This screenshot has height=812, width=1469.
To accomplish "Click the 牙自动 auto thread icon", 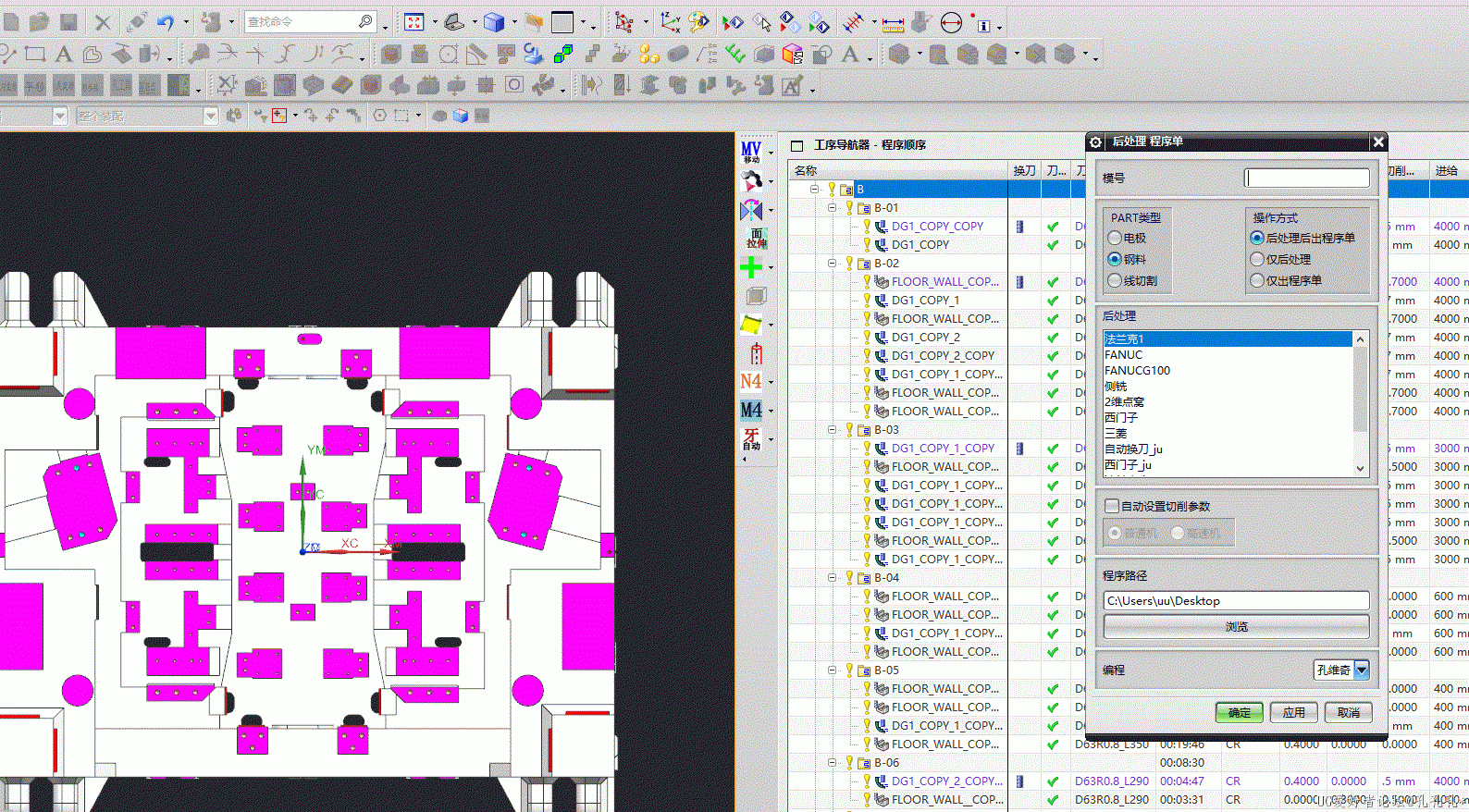I will coord(751,439).
